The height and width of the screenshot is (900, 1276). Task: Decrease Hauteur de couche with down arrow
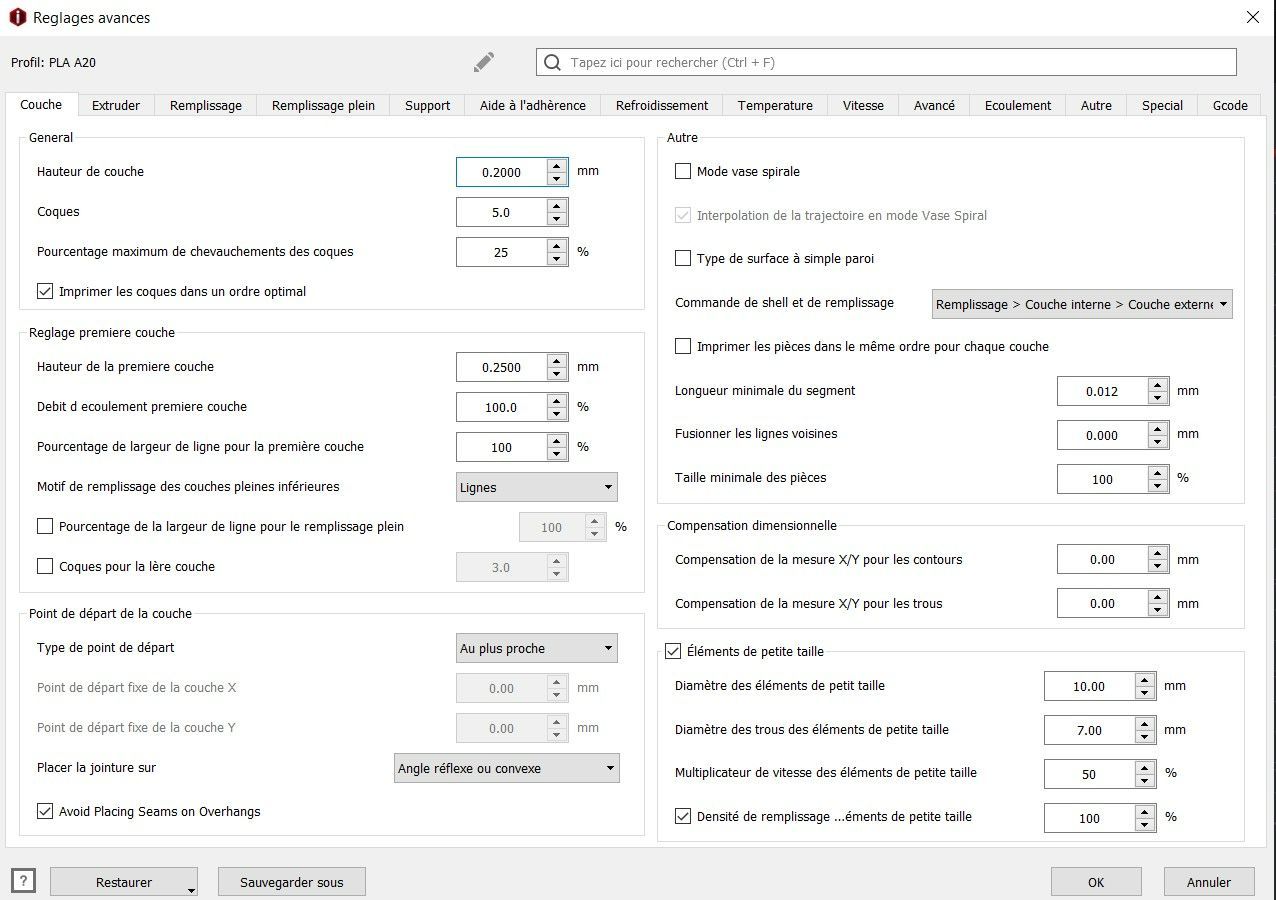[557, 179]
